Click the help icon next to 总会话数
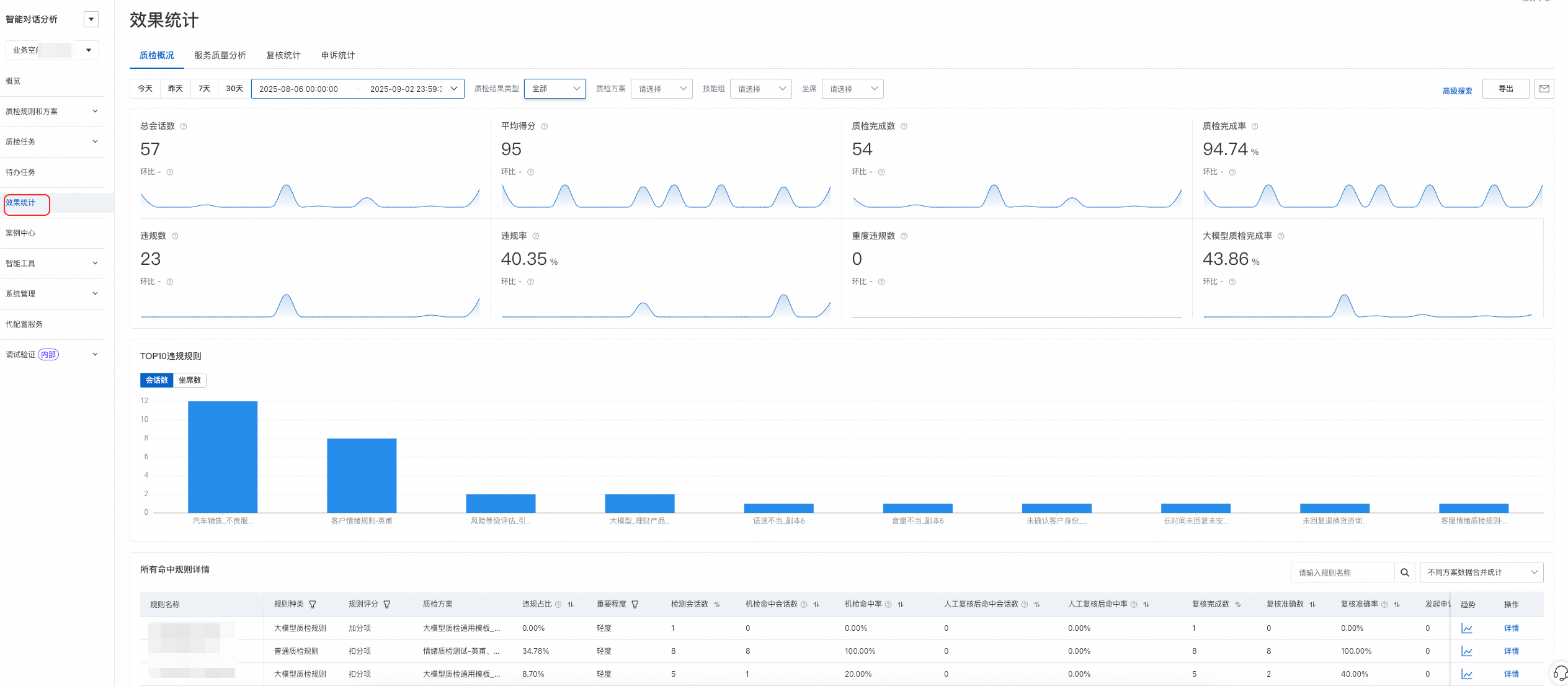 click(184, 127)
